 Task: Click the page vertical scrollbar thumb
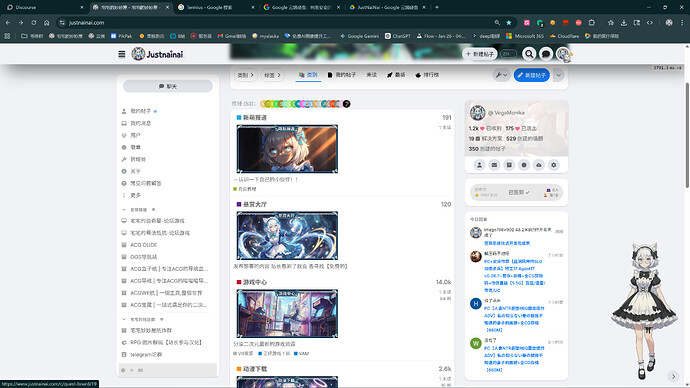[x=687, y=135]
